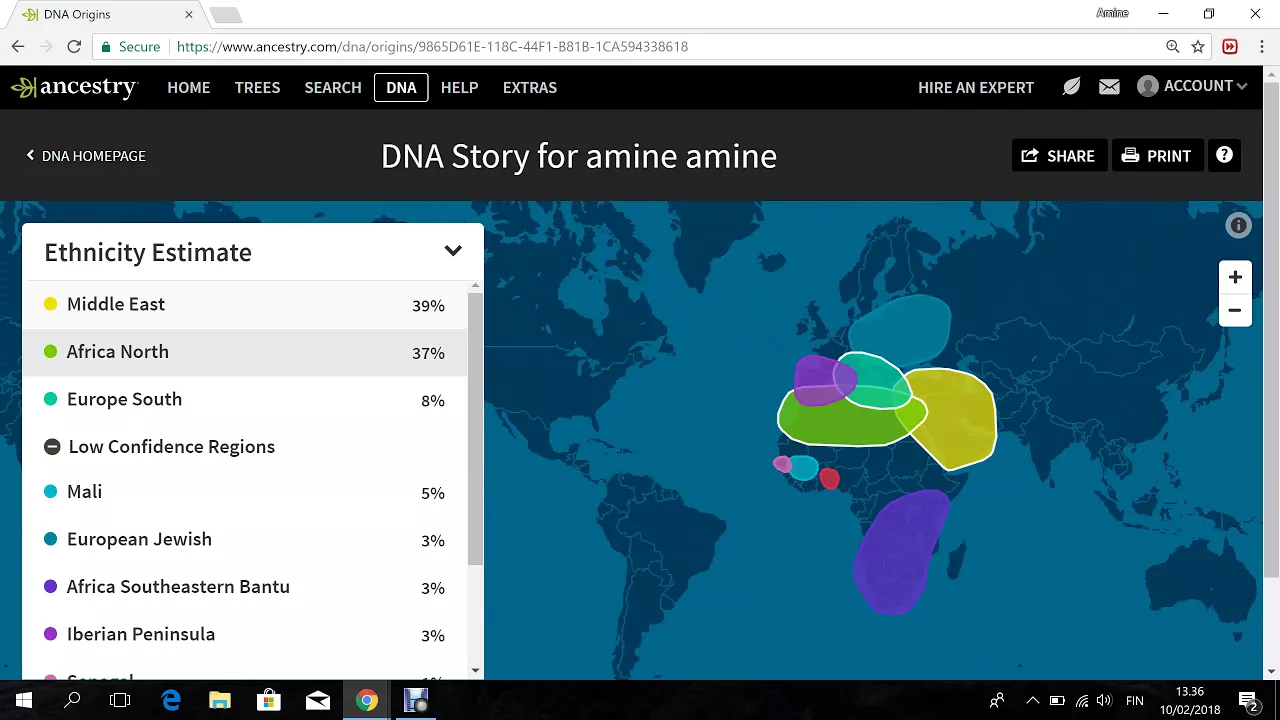Zoom in the map with plus
Image resolution: width=1280 pixels, height=720 pixels.
coord(1235,277)
